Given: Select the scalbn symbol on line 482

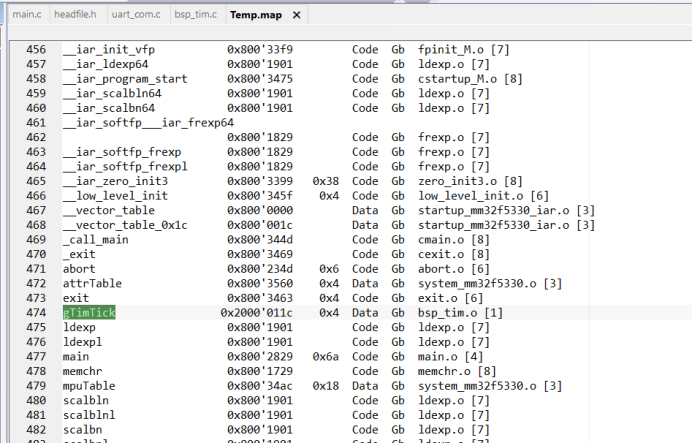Looking at the screenshot, I should (x=82, y=429).
